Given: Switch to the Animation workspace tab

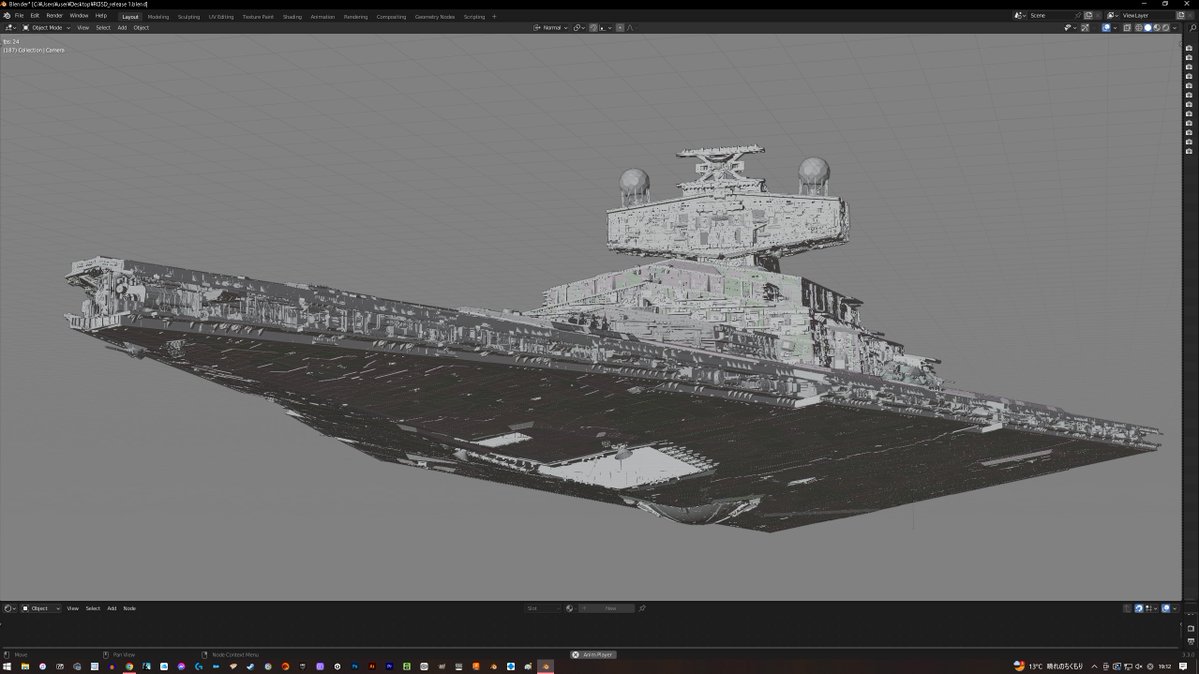Looking at the screenshot, I should click(x=323, y=17).
